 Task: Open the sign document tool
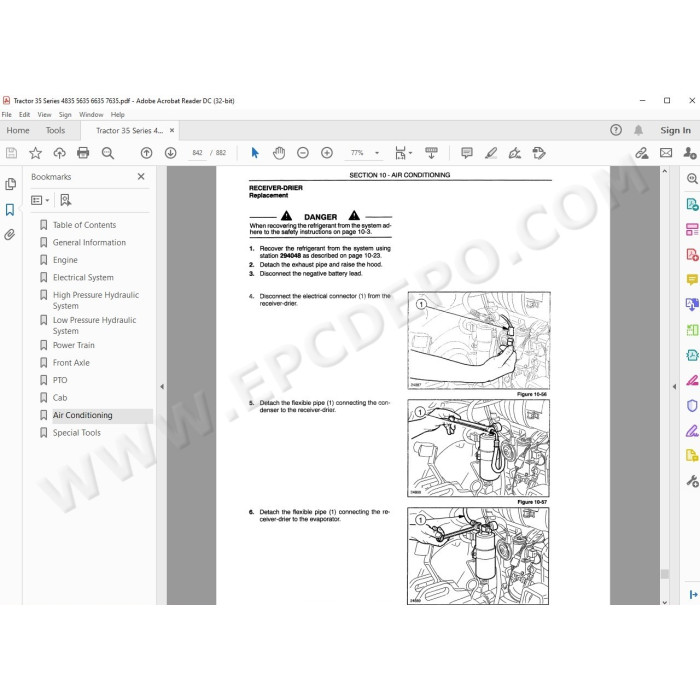coord(515,153)
